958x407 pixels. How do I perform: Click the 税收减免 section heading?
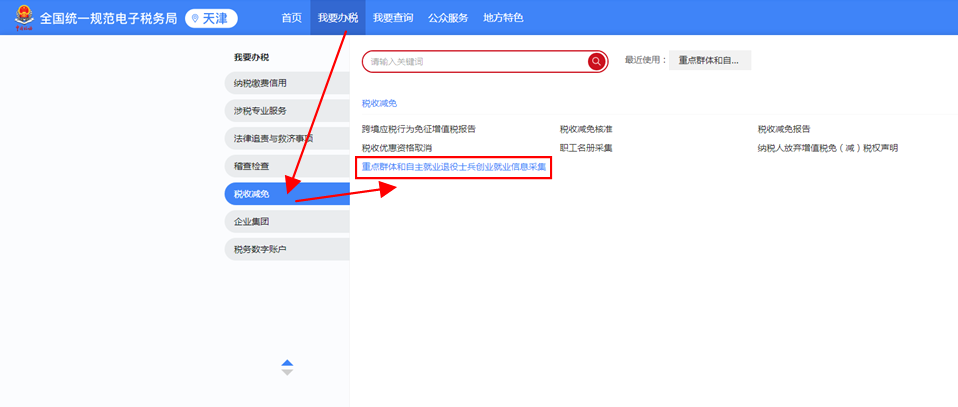click(379, 103)
